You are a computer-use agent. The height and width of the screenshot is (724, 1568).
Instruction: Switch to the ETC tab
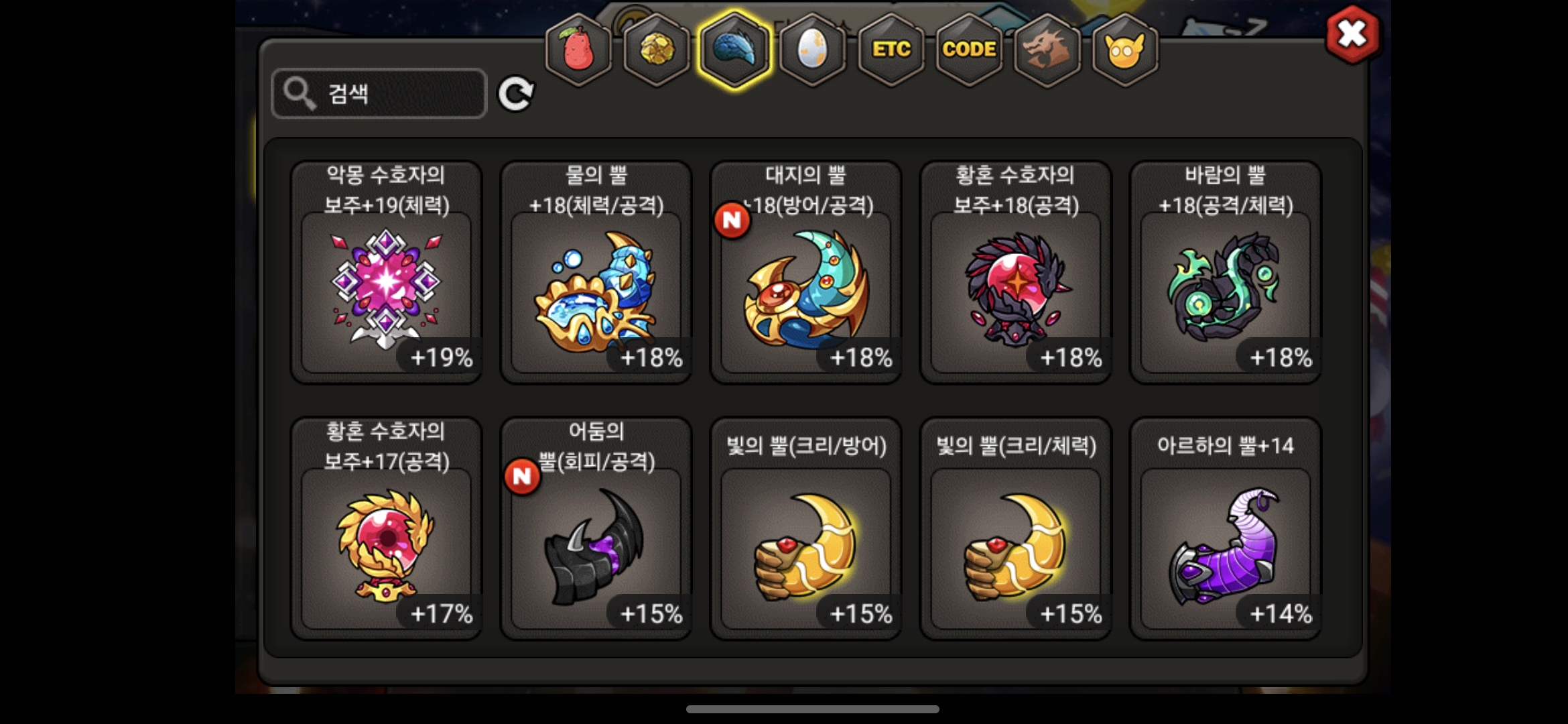[891, 50]
